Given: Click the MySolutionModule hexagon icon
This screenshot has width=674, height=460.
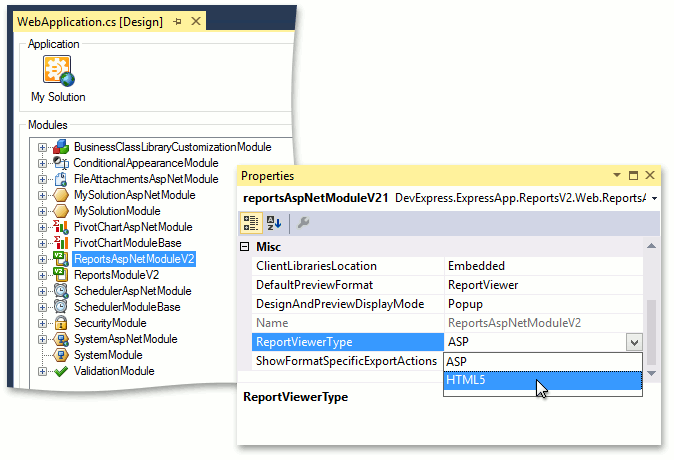Looking at the screenshot, I should pos(61,211).
